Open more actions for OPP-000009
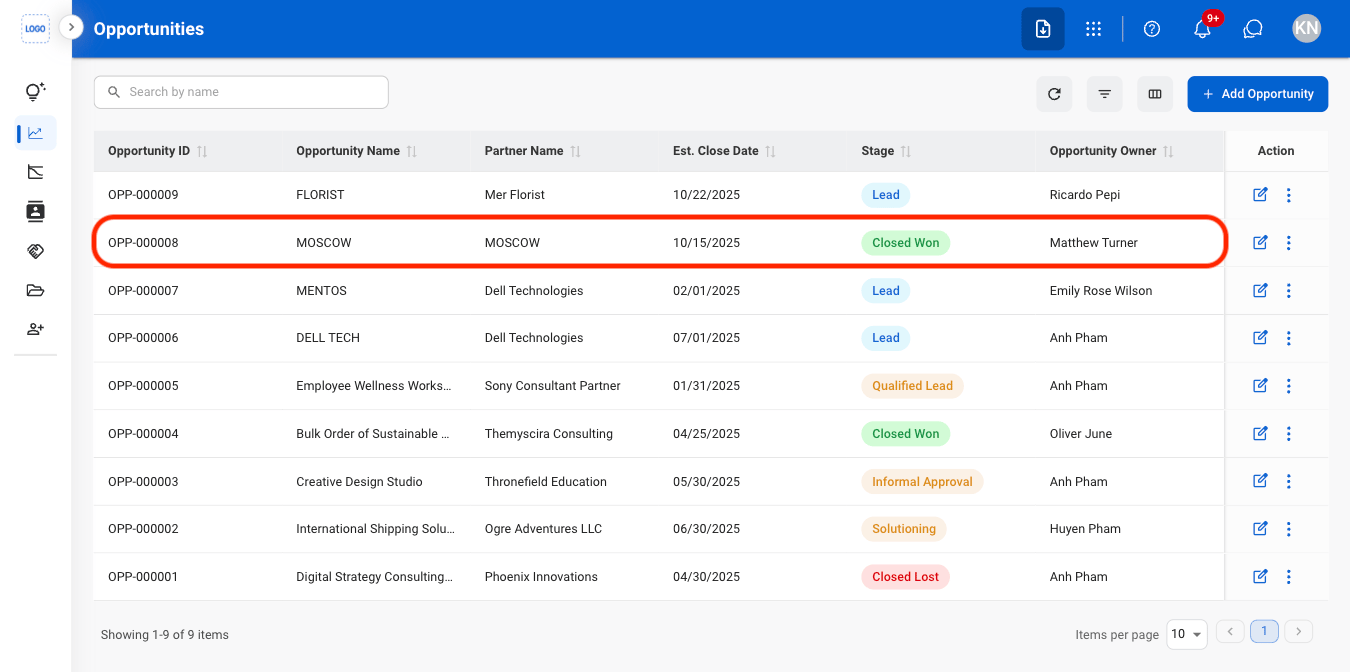 1288,195
